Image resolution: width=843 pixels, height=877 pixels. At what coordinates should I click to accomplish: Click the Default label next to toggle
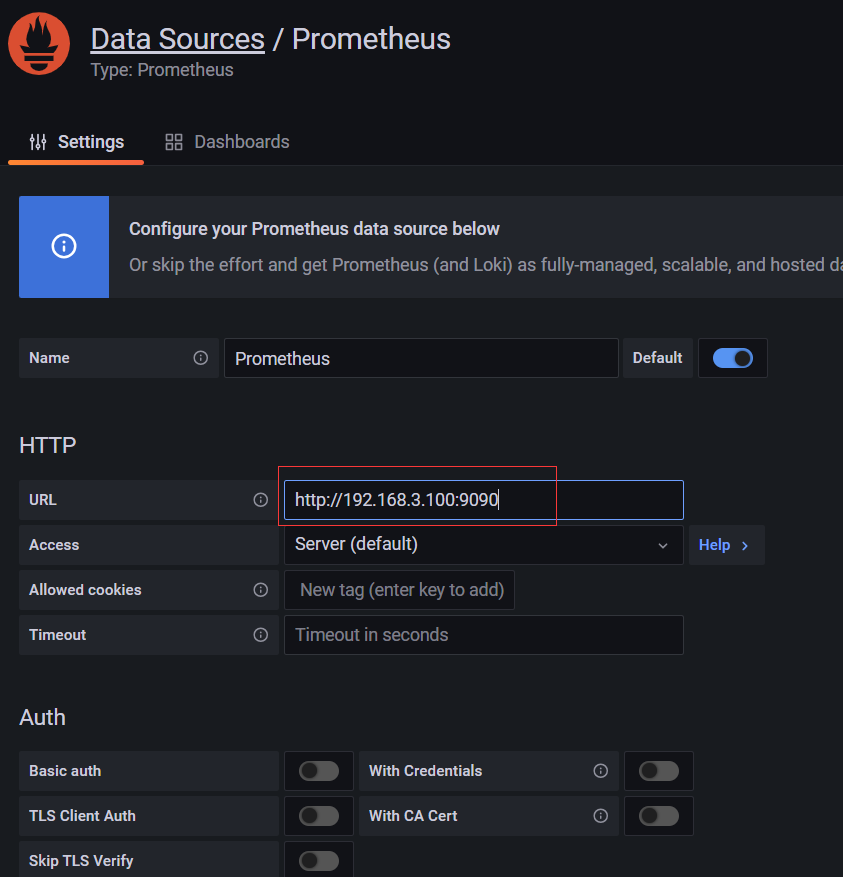click(657, 358)
